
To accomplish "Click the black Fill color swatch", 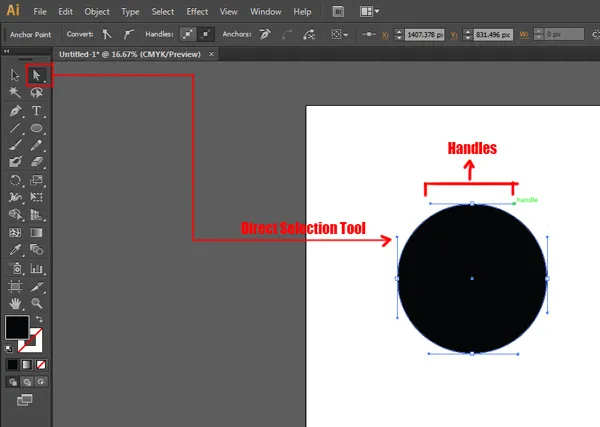I will tap(17, 327).
